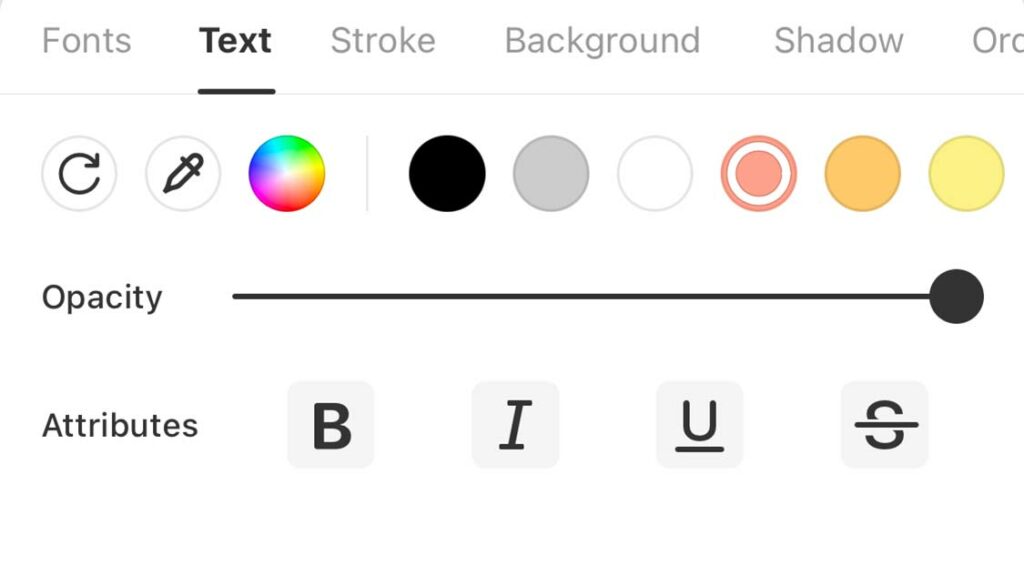Pick the orange color swatch

pyautogui.click(x=863, y=174)
